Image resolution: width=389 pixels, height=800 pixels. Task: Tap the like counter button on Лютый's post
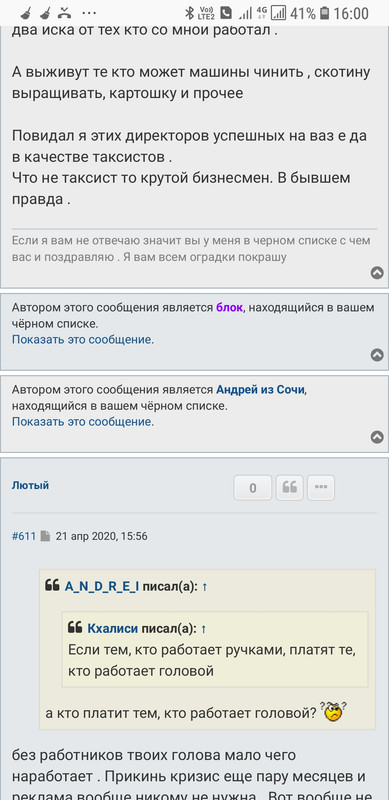tap(253, 488)
